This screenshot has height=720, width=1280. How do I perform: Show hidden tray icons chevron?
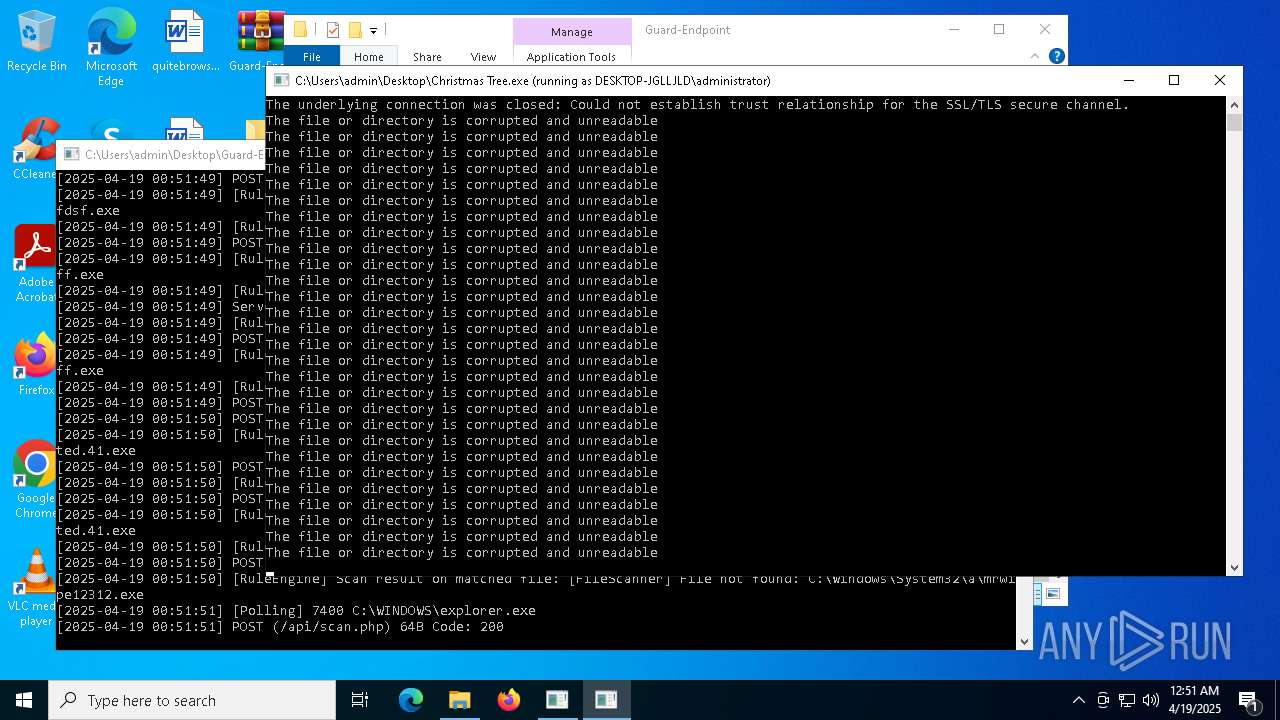(x=1078, y=700)
